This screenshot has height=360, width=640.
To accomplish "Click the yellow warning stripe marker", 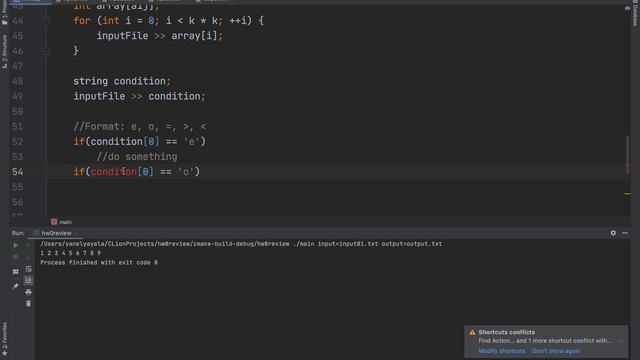I will [x=627, y=194].
